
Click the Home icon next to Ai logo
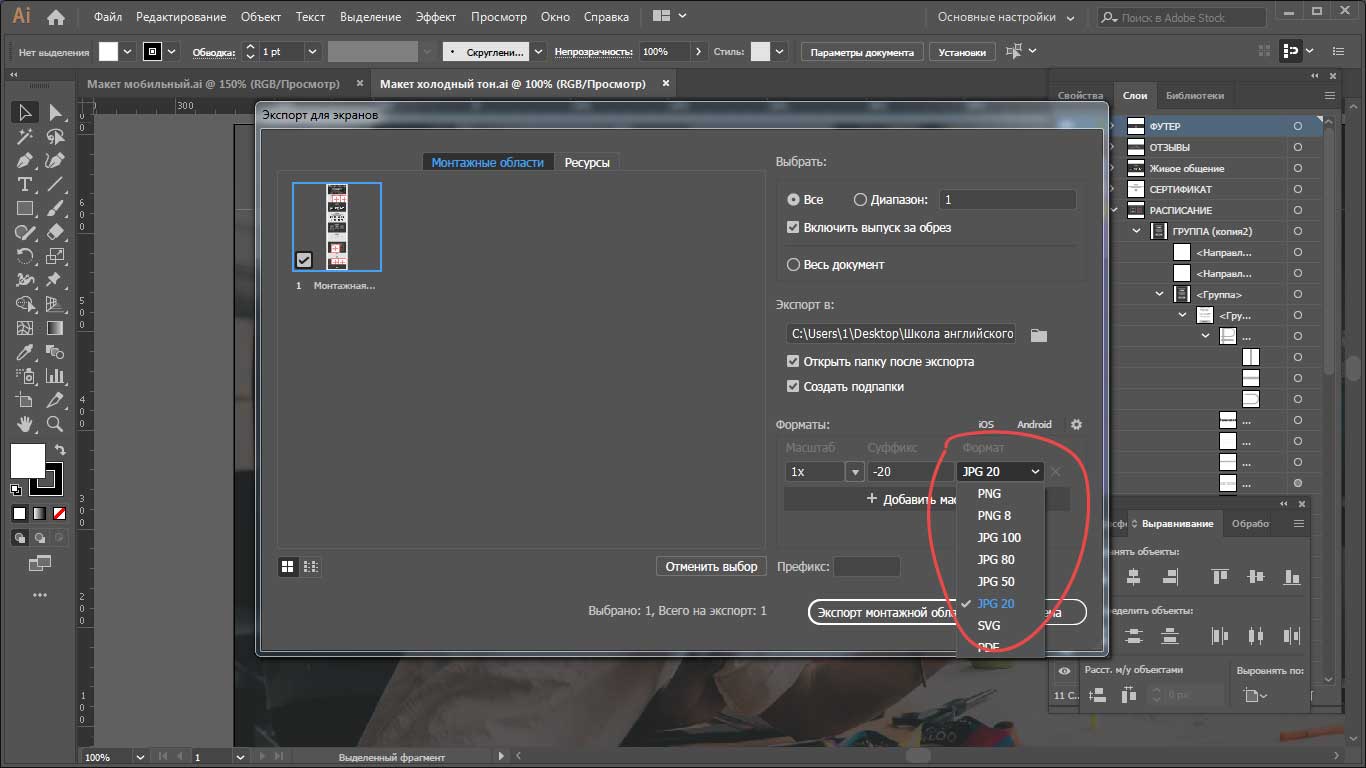(x=56, y=17)
